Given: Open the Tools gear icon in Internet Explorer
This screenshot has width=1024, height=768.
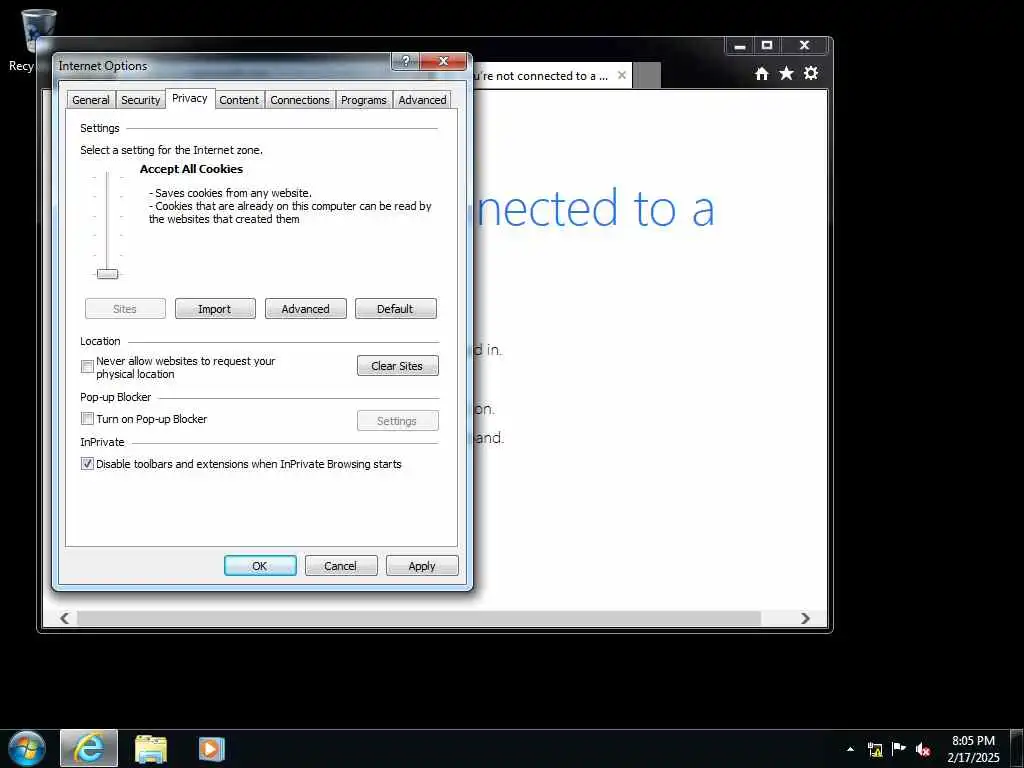Looking at the screenshot, I should tap(811, 73).
